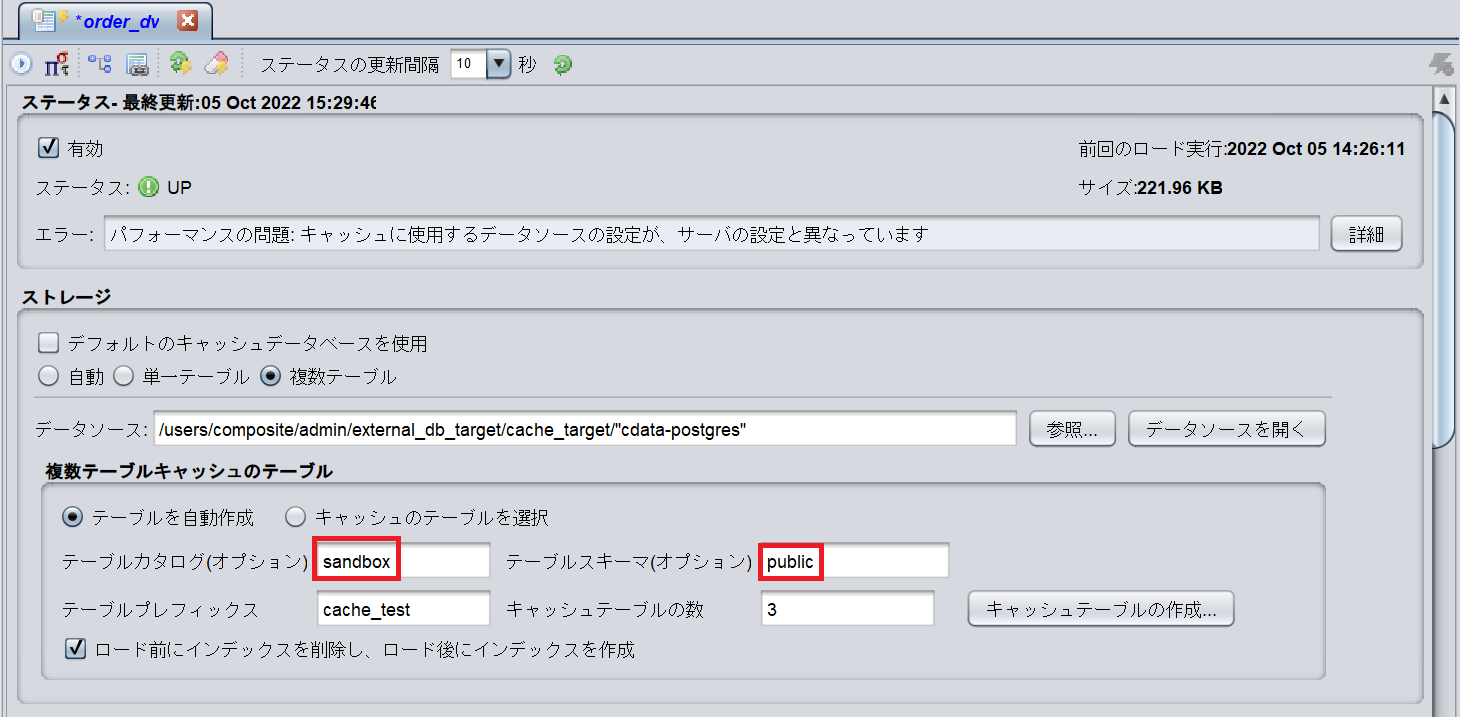The width and height of the screenshot is (1460, 717).
Task: Click the clear cache eraser icon
Action: pyautogui.click(x=215, y=63)
